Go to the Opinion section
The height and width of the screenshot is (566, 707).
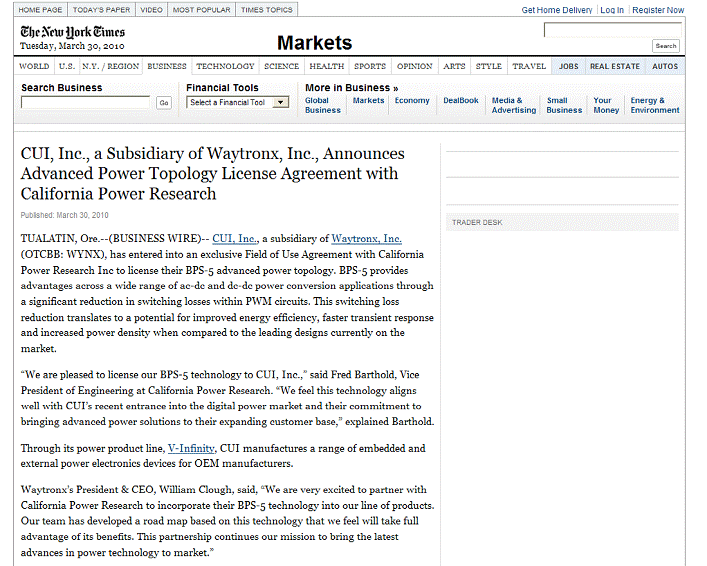click(x=414, y=66)
